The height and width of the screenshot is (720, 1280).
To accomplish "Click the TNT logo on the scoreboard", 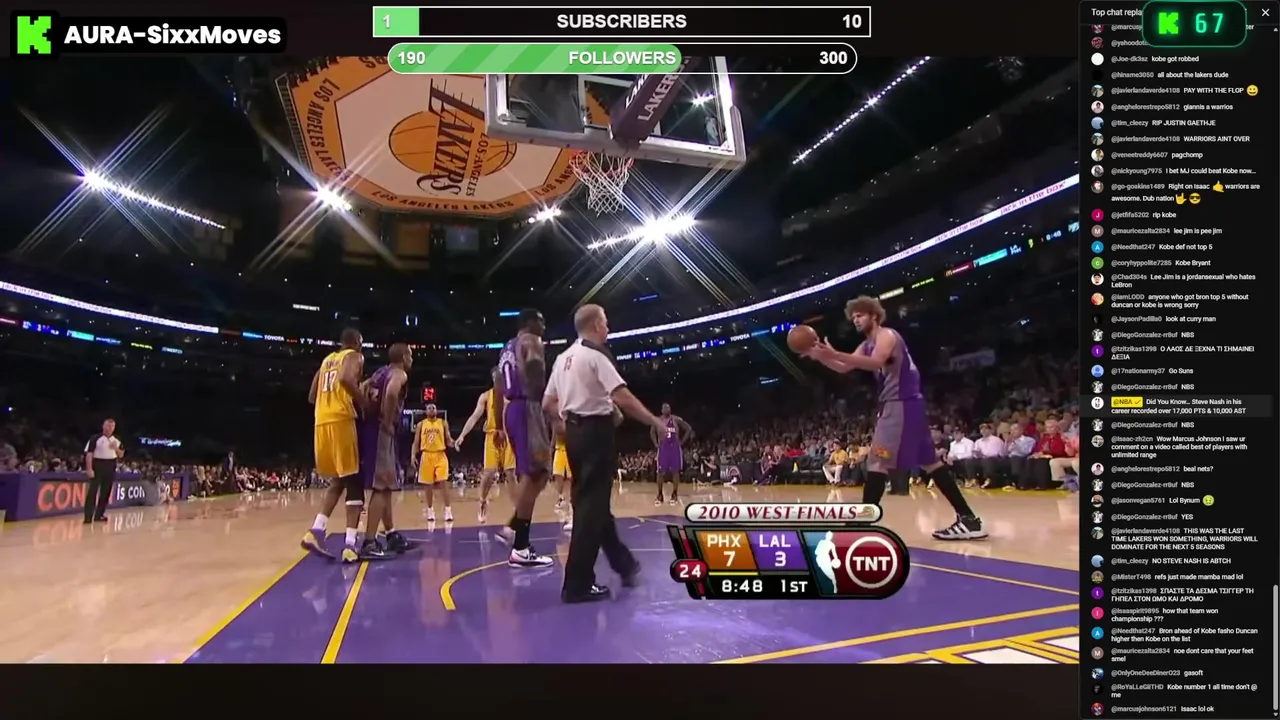I will tap(870, 564).
